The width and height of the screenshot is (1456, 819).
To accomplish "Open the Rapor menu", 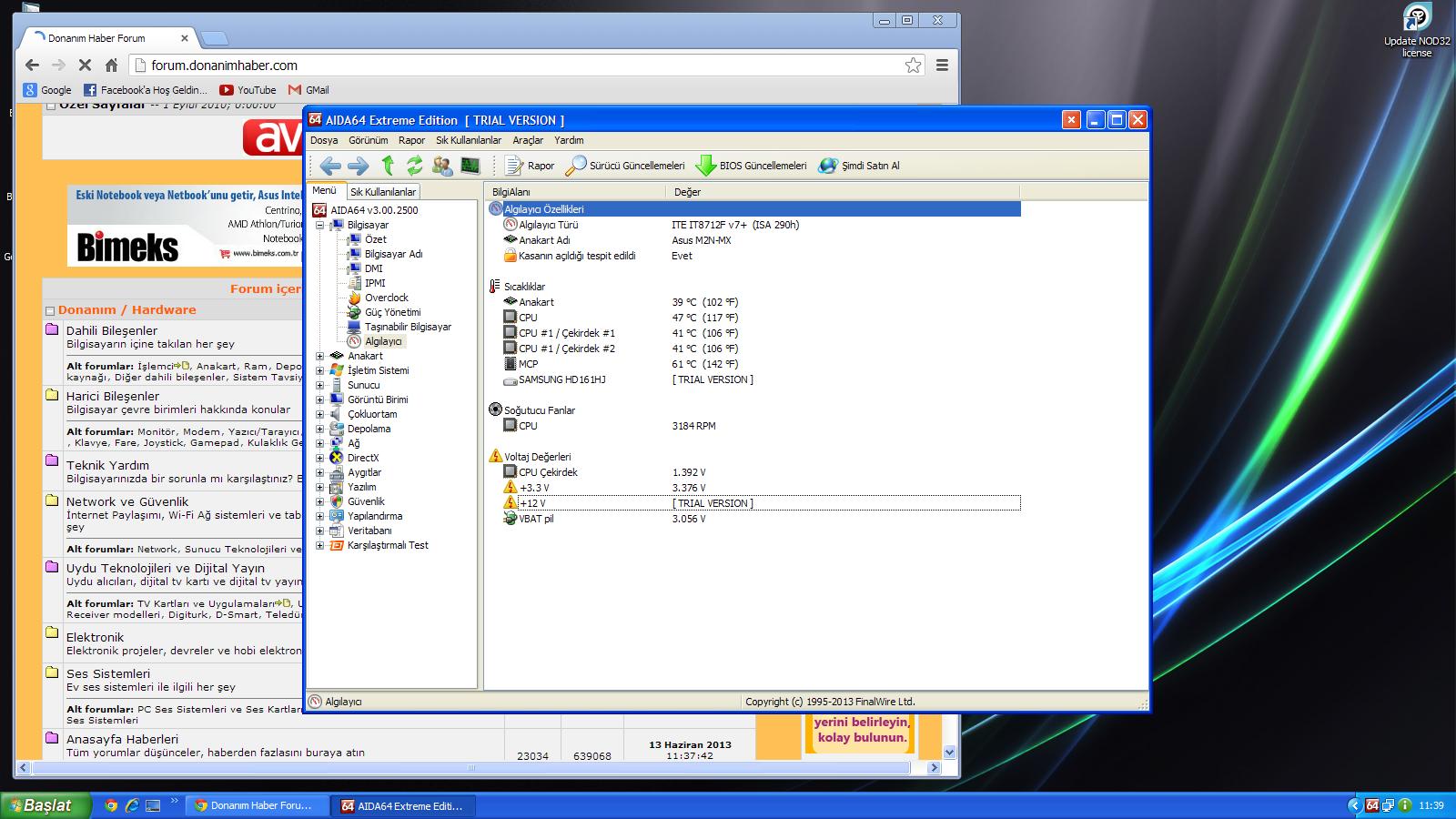I will [411, 140].
